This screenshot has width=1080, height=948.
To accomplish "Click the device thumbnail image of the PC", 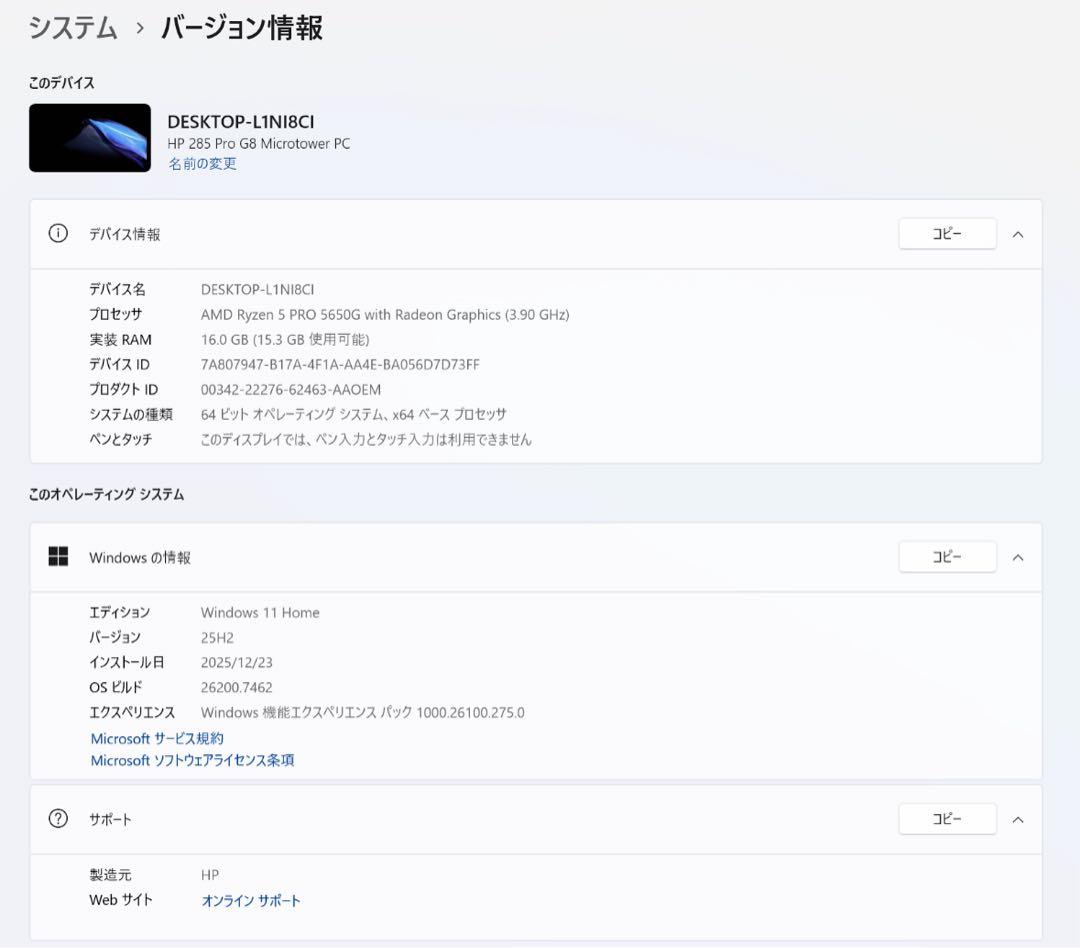I will click(89, 137).
